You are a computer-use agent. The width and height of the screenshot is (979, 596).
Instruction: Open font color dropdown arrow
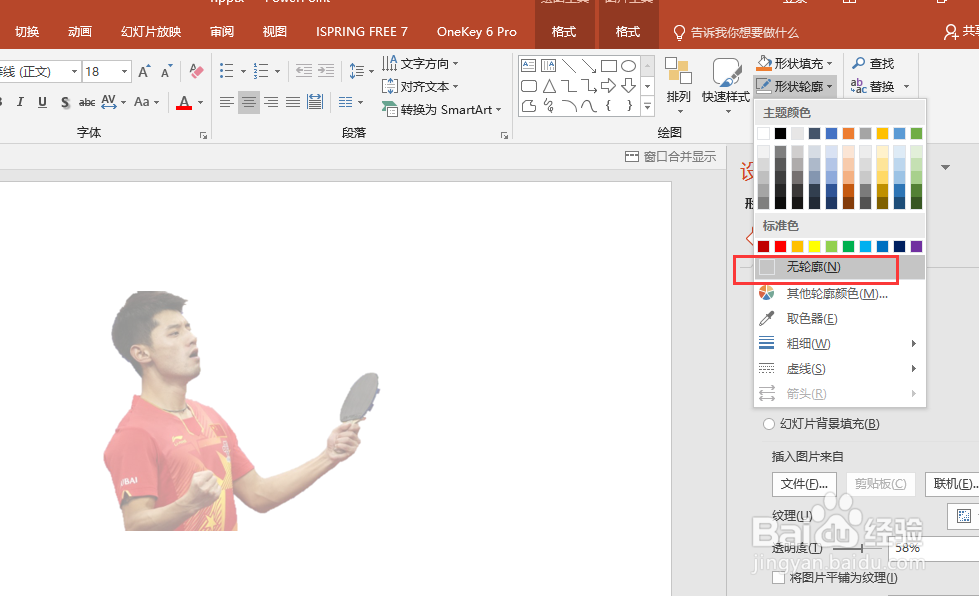click(200, 102)
